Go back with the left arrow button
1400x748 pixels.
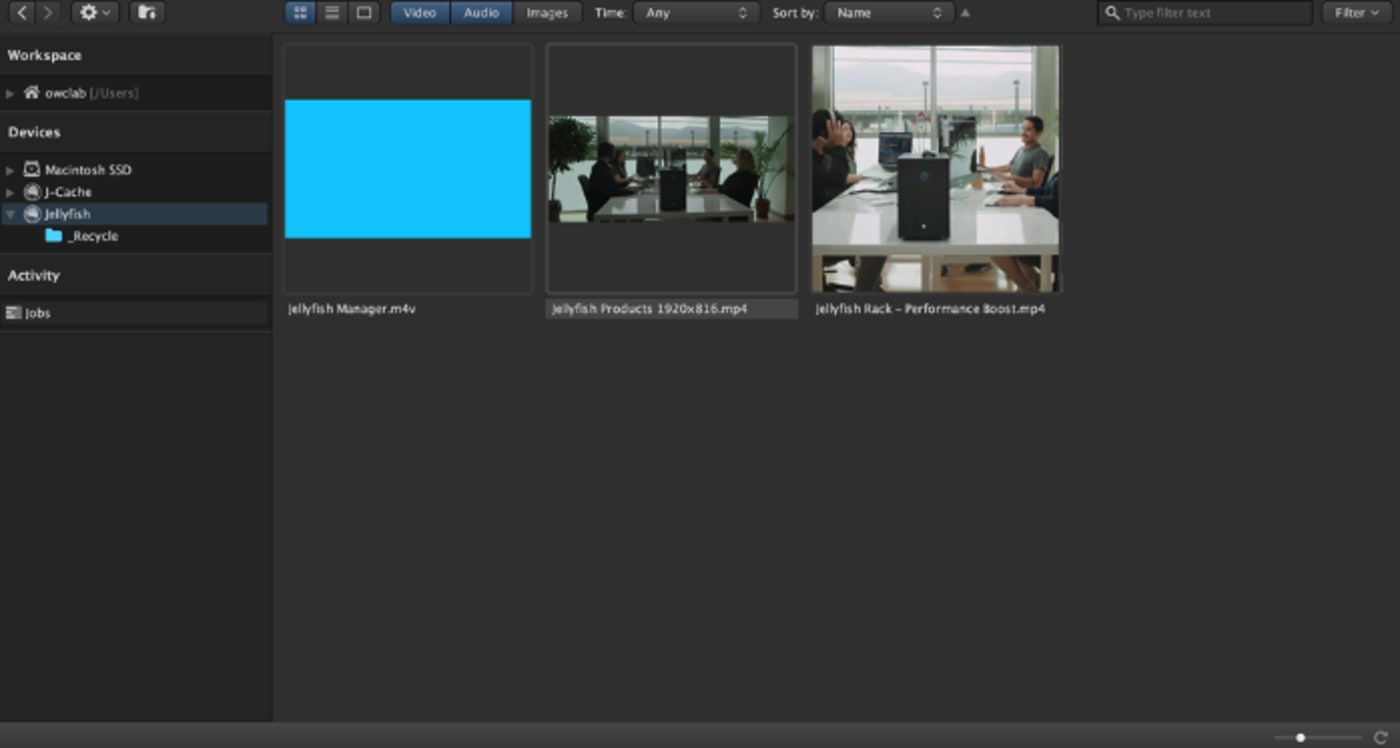click(x=22, y=13)
